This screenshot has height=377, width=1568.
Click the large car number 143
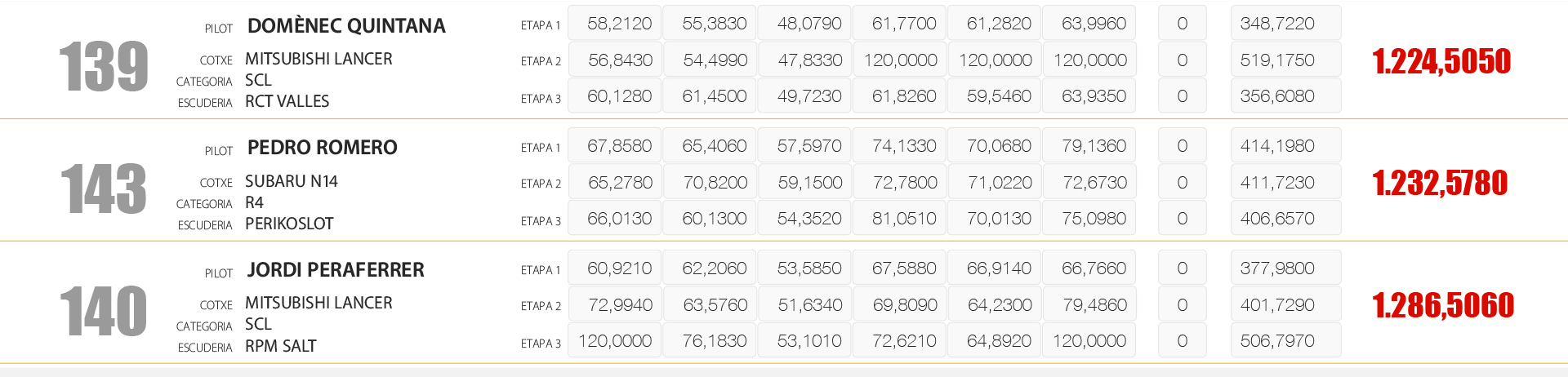(x=104, y=188)
